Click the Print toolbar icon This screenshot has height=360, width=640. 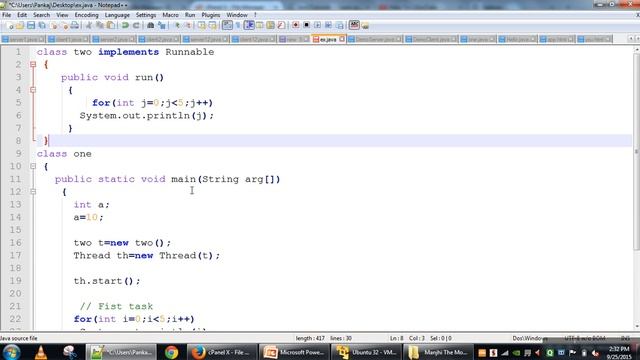pos(74,25)
